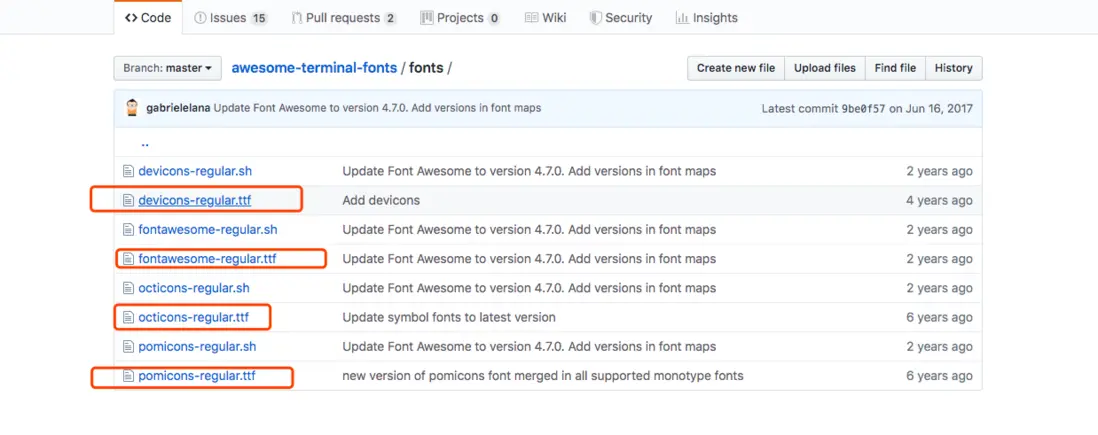Navigate to awesome-terminal-fonts breadcrumb link
Viewport: 1098px width, 435px height.
point(314,68)
